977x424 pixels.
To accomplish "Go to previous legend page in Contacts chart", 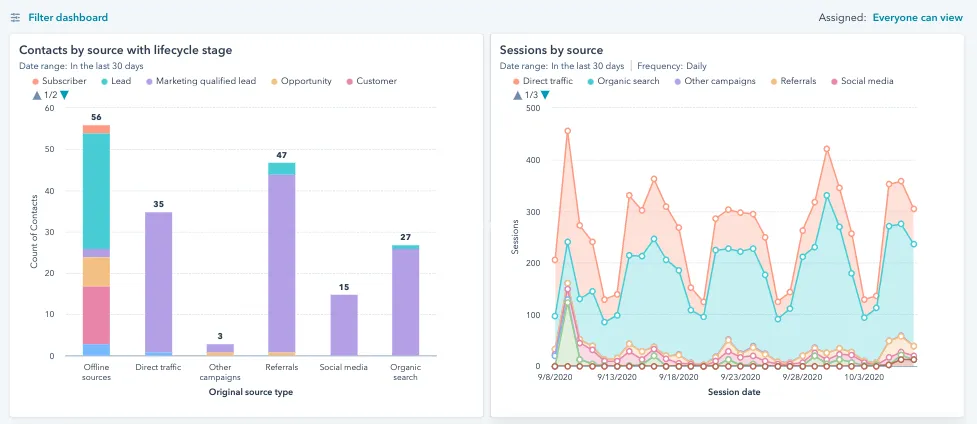I will (36, 95).
